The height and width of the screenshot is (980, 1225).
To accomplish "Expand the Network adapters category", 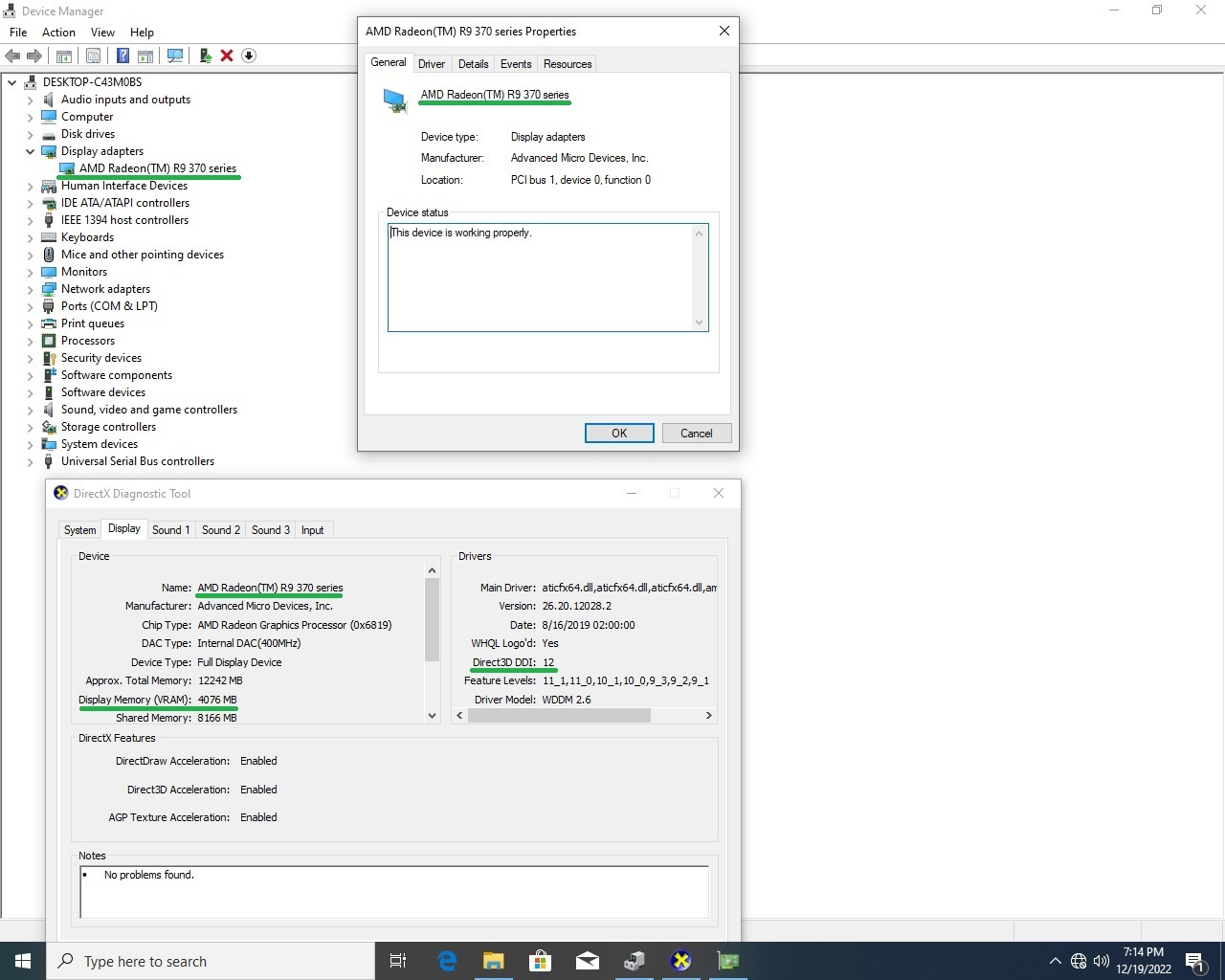I will (x=30, y=289).
